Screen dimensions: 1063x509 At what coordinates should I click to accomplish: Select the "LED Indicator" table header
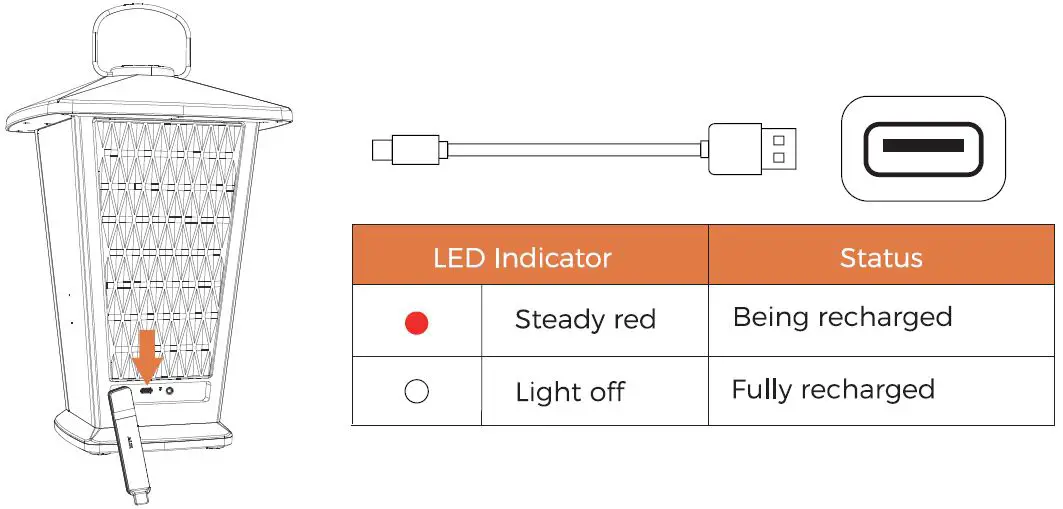pyautogui.click(x=521, y=258)
